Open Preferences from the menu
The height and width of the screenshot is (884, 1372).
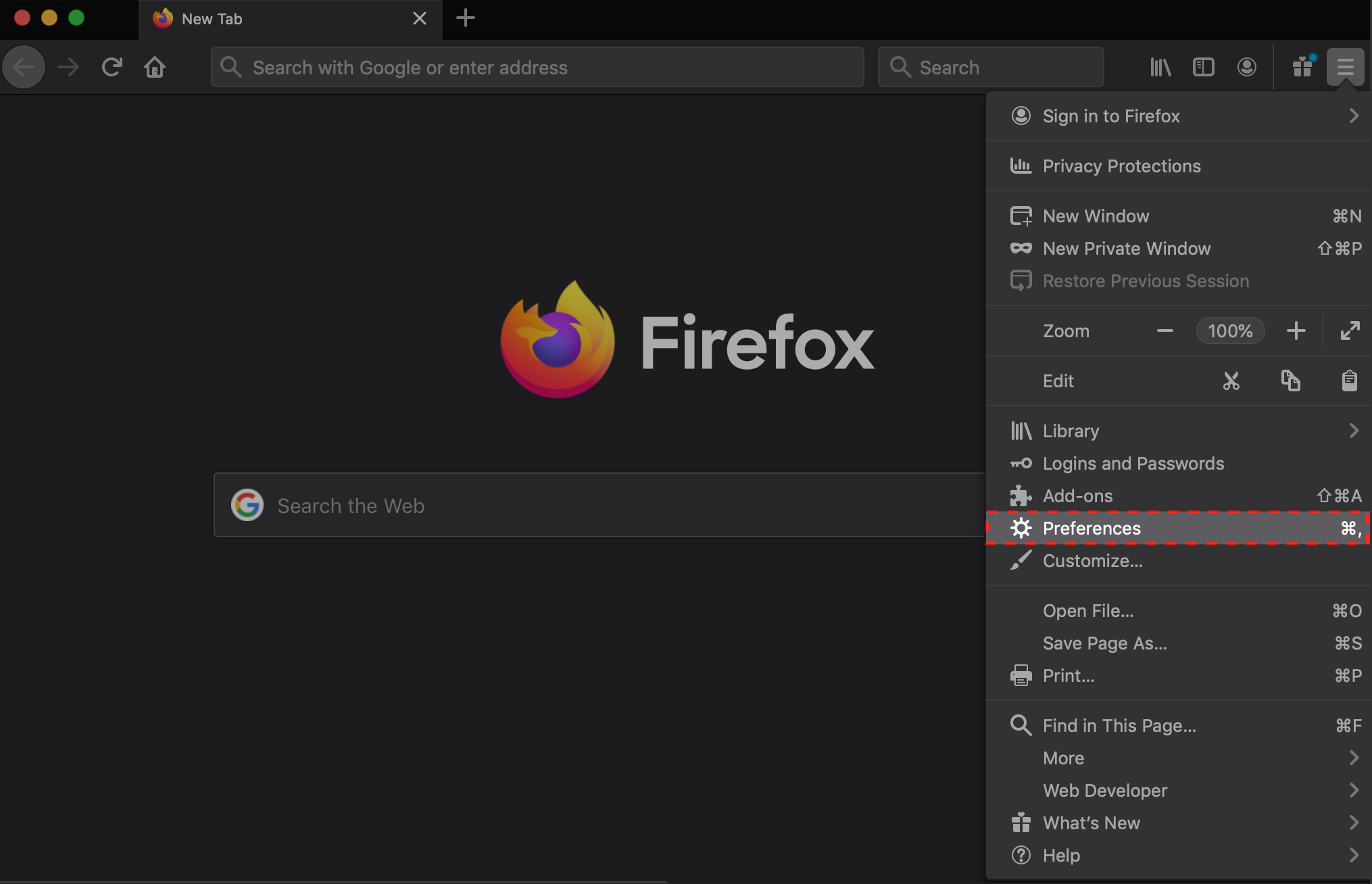1179,529
